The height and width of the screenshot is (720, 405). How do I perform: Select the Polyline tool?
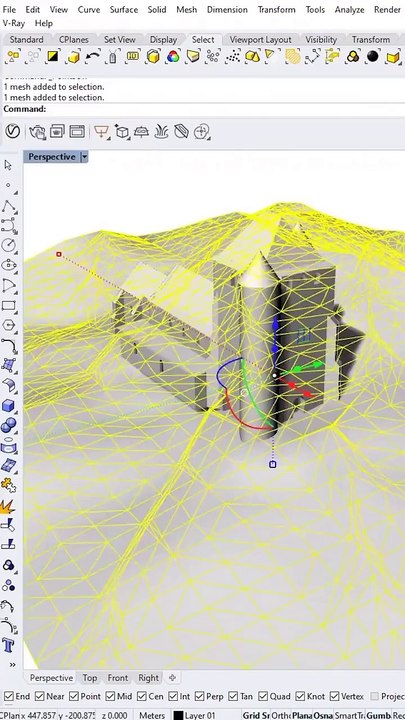9,206
